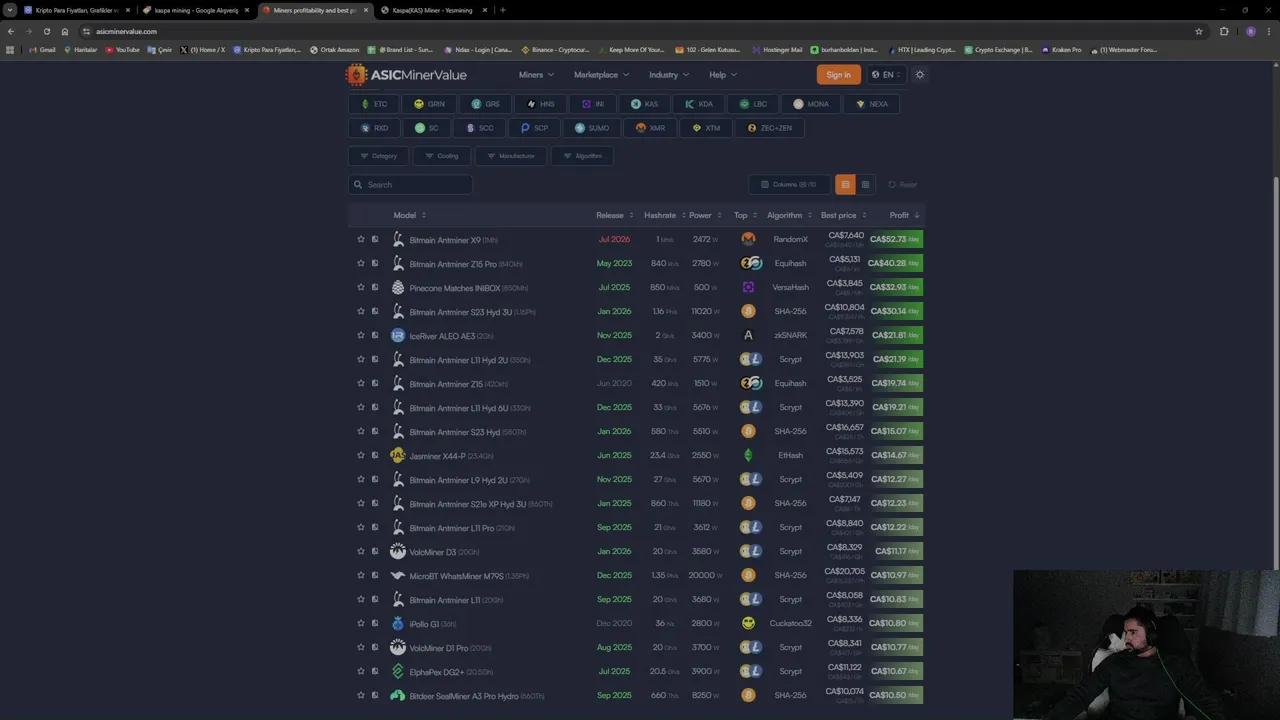The height and width of the screenshot is (720, 1280).
Task: Filter by SC coin
Action: (426, 128)
